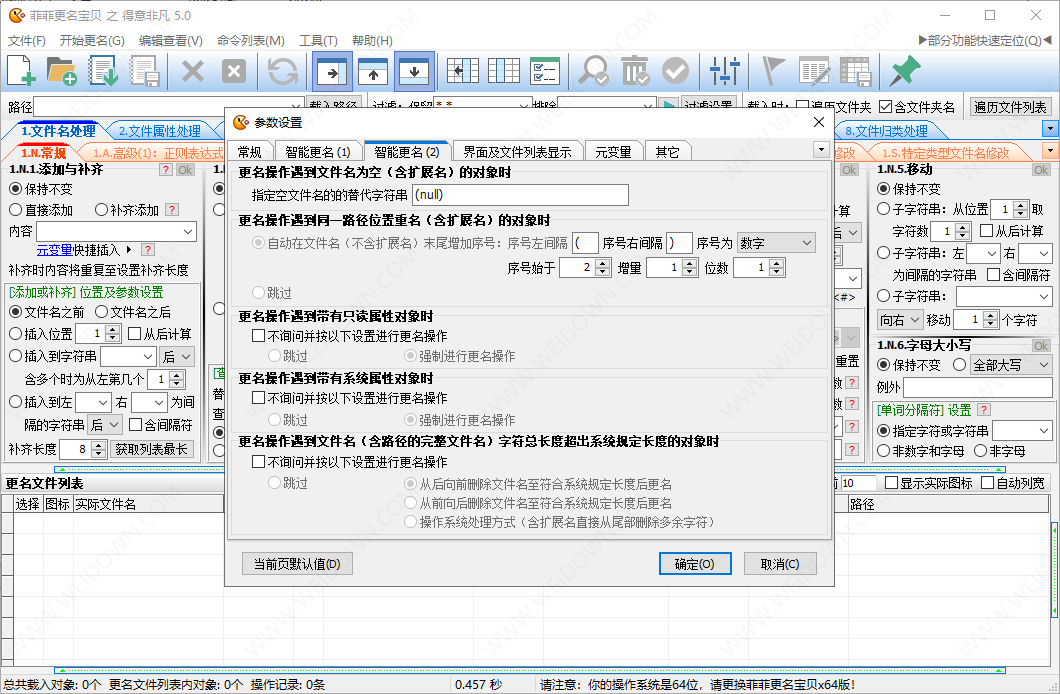1060x694 pixels.
Task: Select the 补齐添加 radio button
Action: 102,210
